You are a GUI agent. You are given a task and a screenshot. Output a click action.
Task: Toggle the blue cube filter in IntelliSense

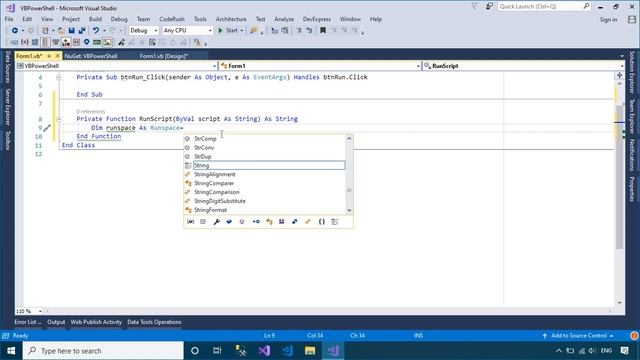[x=229, y=222]
